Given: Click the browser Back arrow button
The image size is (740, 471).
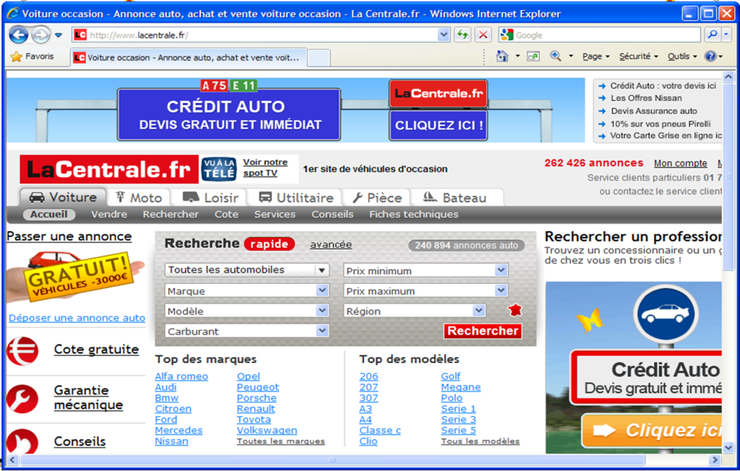Looking at the screenshot, I should coord(19,35).
